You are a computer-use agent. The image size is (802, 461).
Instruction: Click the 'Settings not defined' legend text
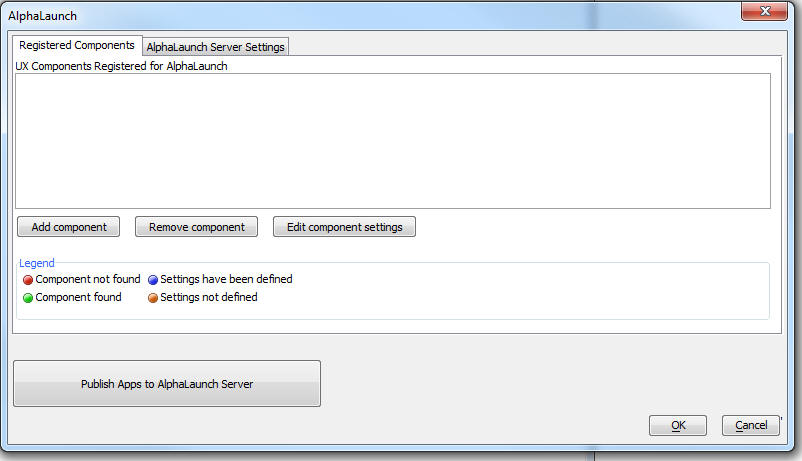(x=209, y=297)
